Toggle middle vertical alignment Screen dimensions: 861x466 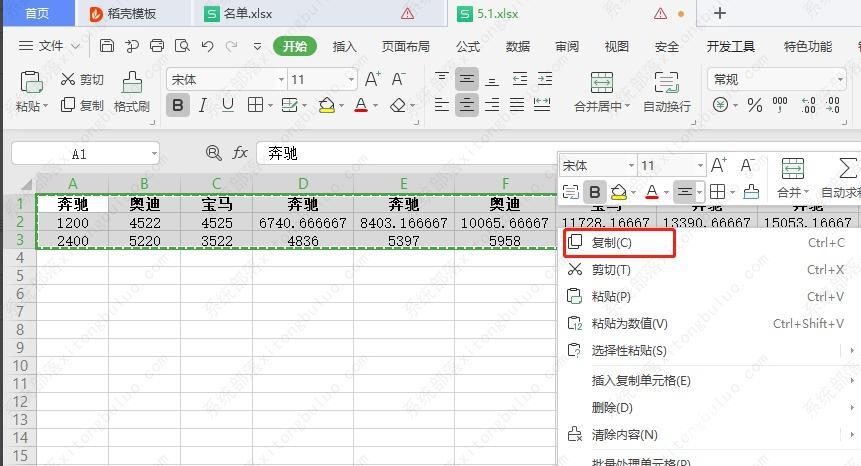467,79
